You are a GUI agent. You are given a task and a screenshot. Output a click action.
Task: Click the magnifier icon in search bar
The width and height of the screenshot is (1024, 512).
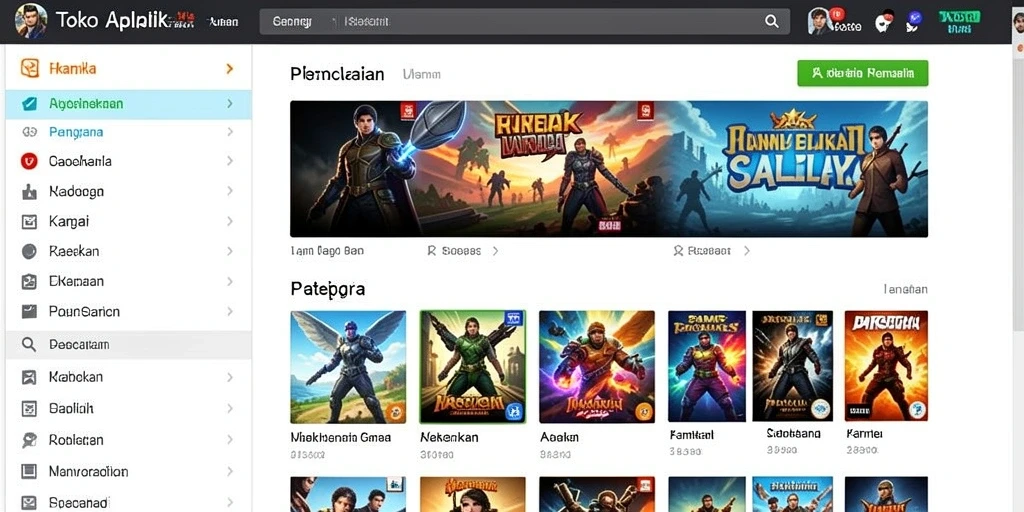tap(771, 22)
